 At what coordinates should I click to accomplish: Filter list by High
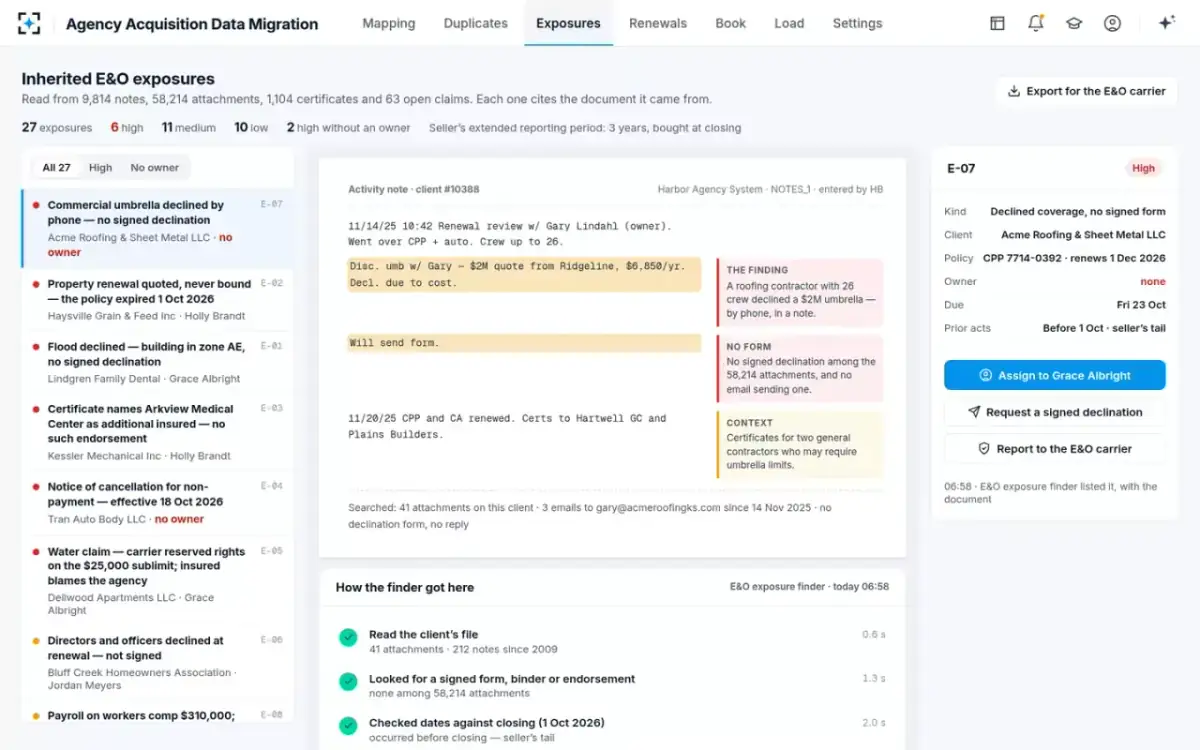pyautogui.click(x=100, y=168)
